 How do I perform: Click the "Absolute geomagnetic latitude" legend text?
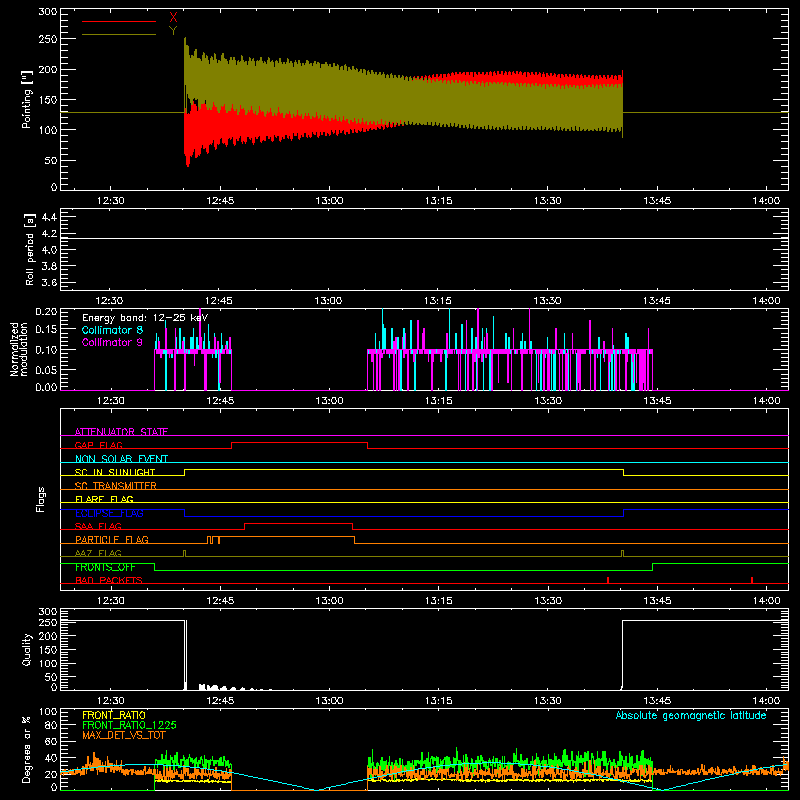click(x=691, y=715)
